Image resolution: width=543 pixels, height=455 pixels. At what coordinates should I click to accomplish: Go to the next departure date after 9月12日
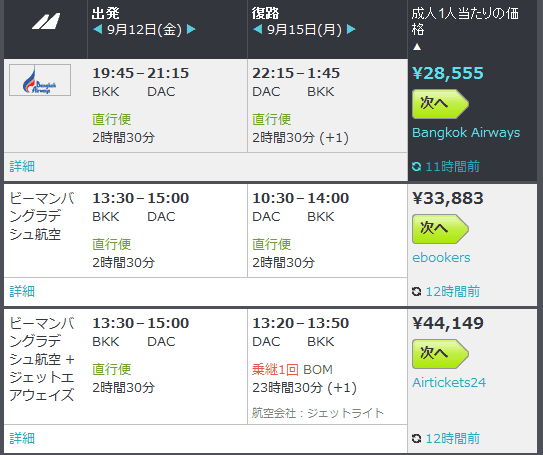(191, 29)
